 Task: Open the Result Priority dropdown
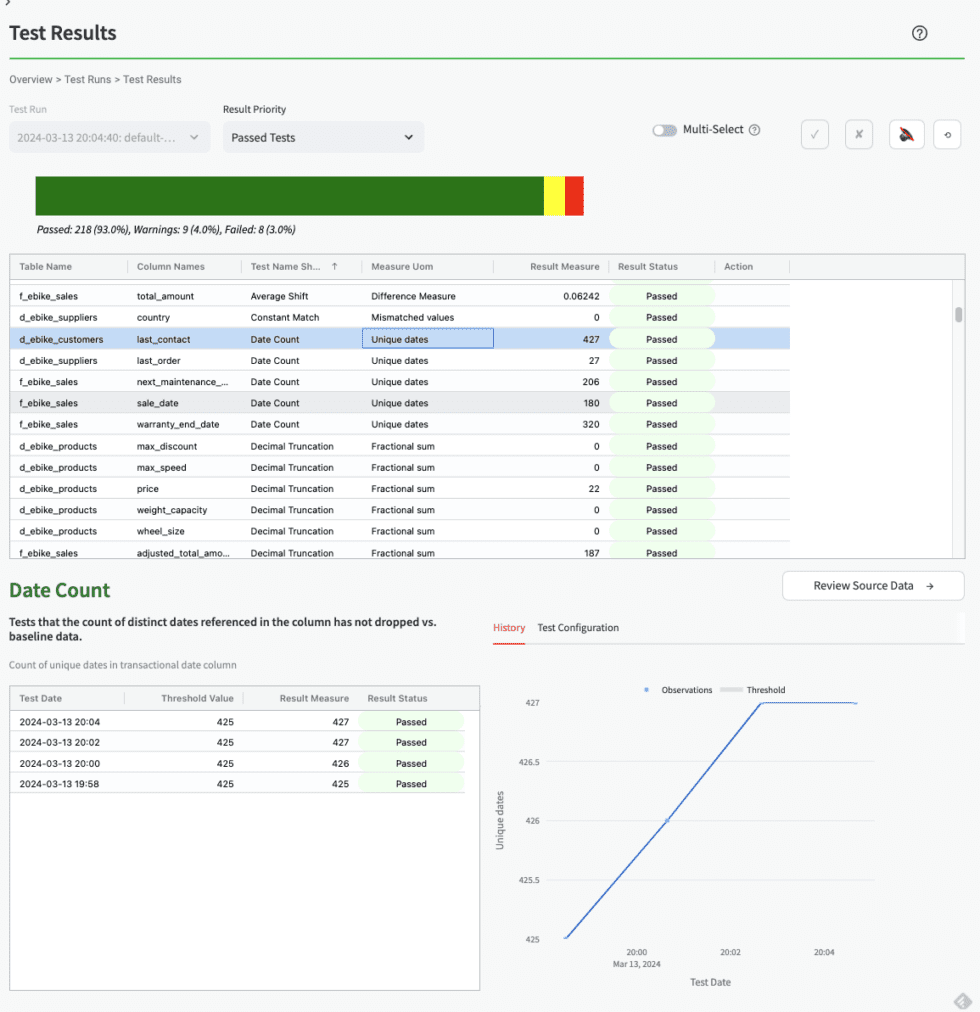322,137
